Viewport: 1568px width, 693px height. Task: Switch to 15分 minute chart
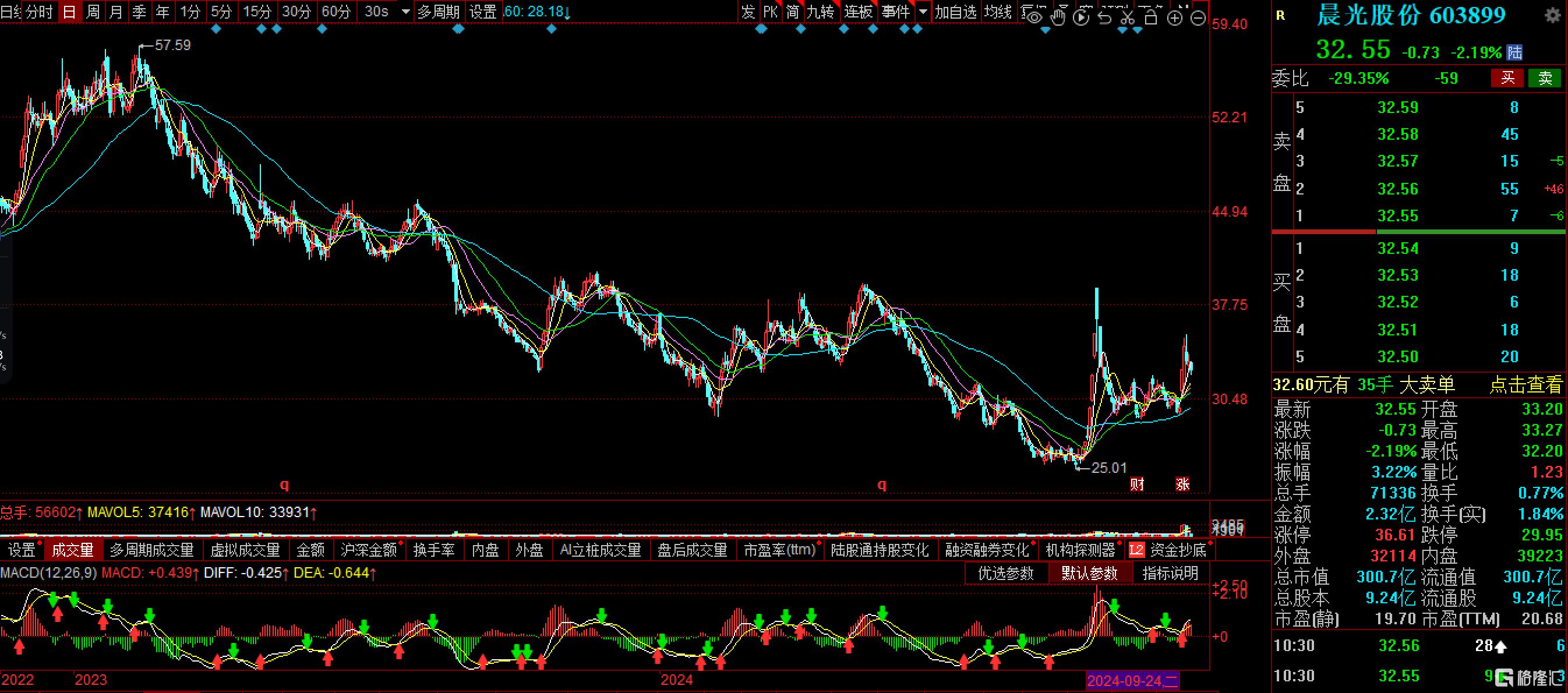click(x=257, y=12)
